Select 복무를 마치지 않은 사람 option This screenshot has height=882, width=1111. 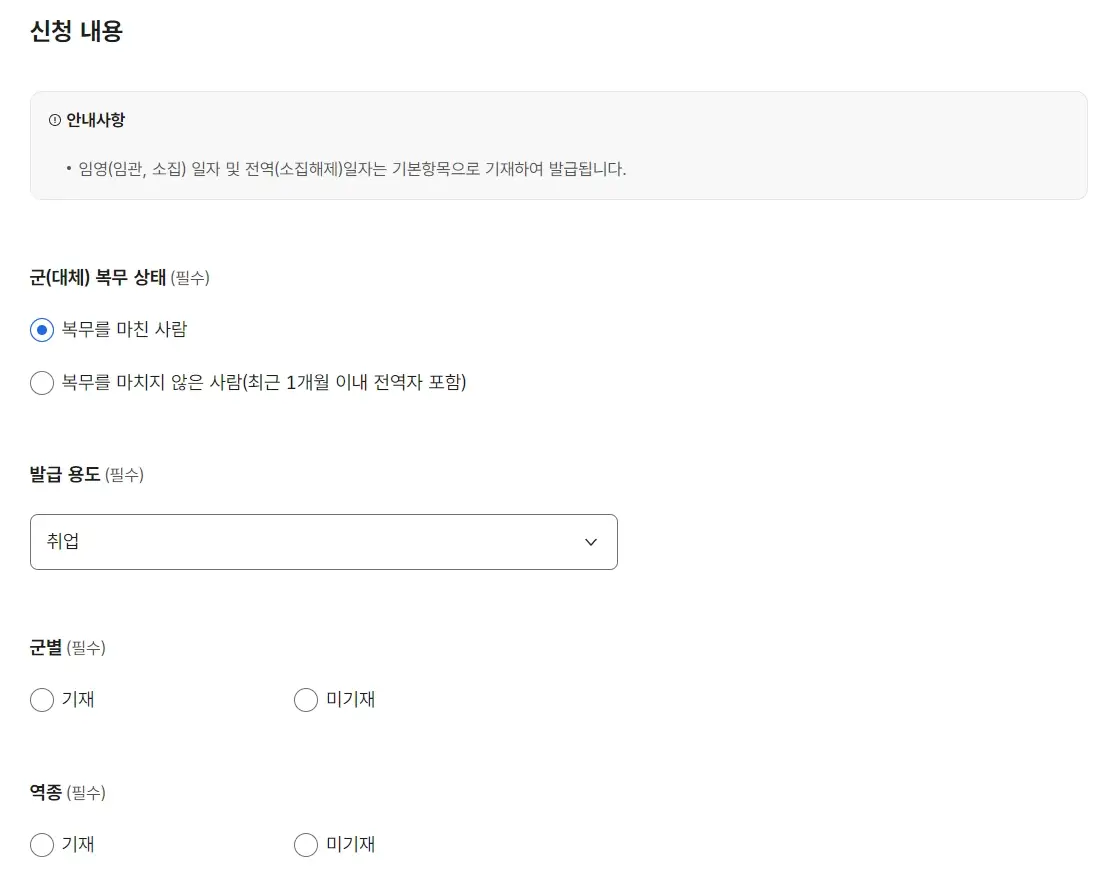click(41, 383)
